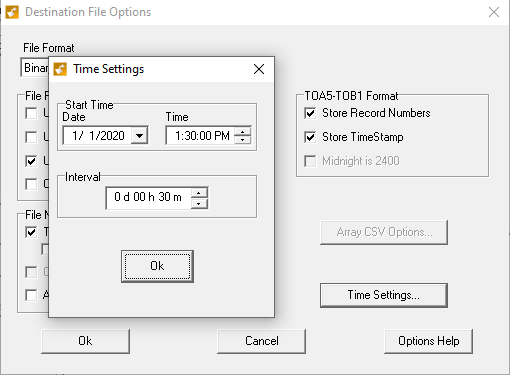Close the Time Settings dialog
510x375 pixels.
(259, 69)
